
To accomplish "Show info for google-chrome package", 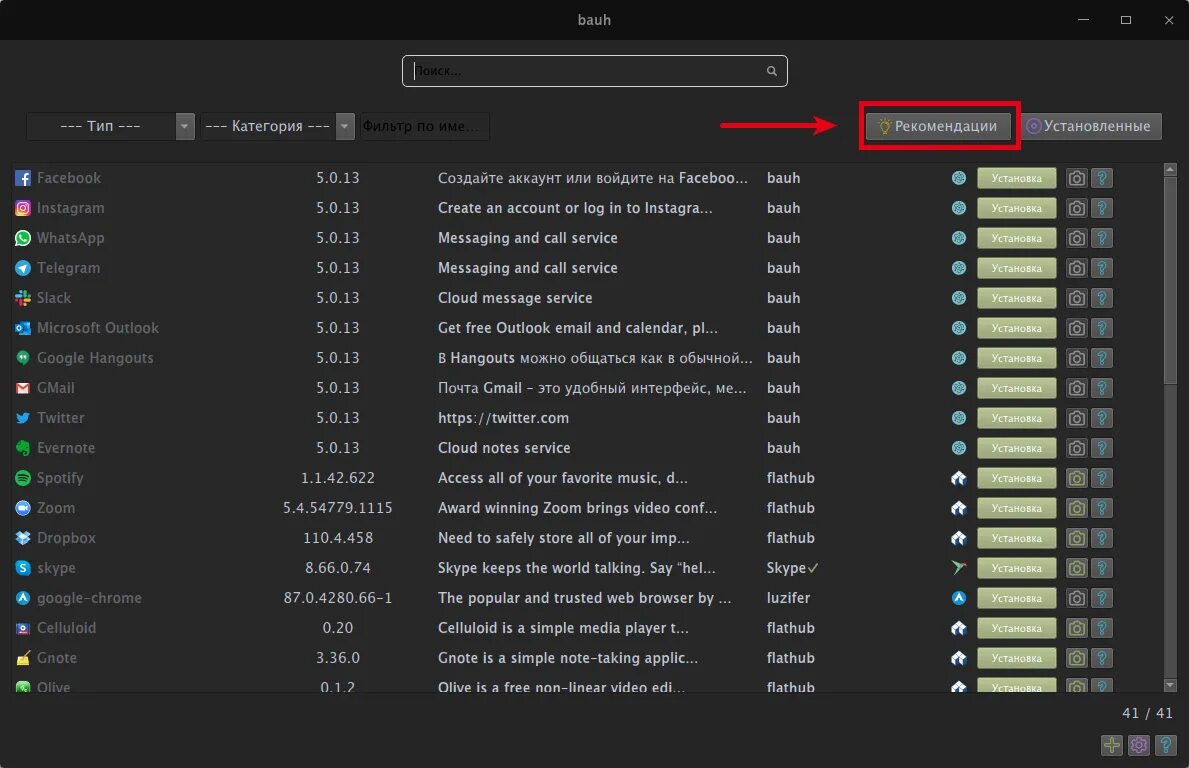I will click(1102, 598).
